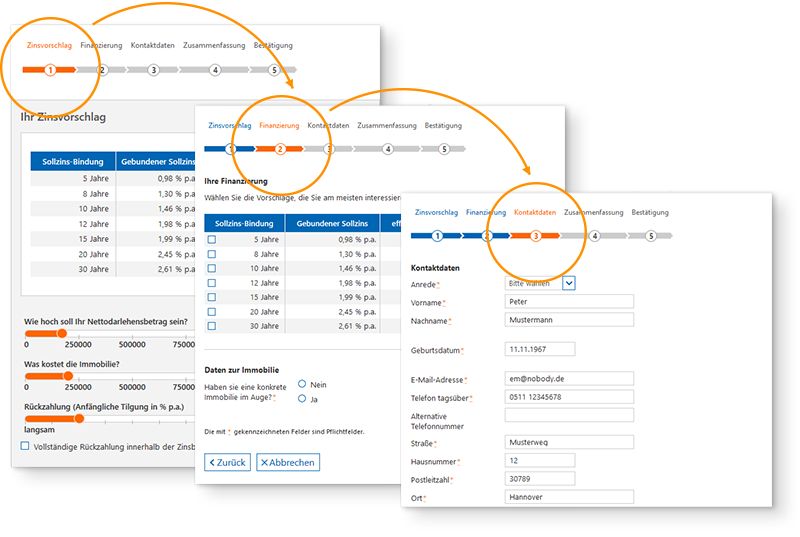
Task: Click the E-Mail-Adresse input field
Action: 569,379
